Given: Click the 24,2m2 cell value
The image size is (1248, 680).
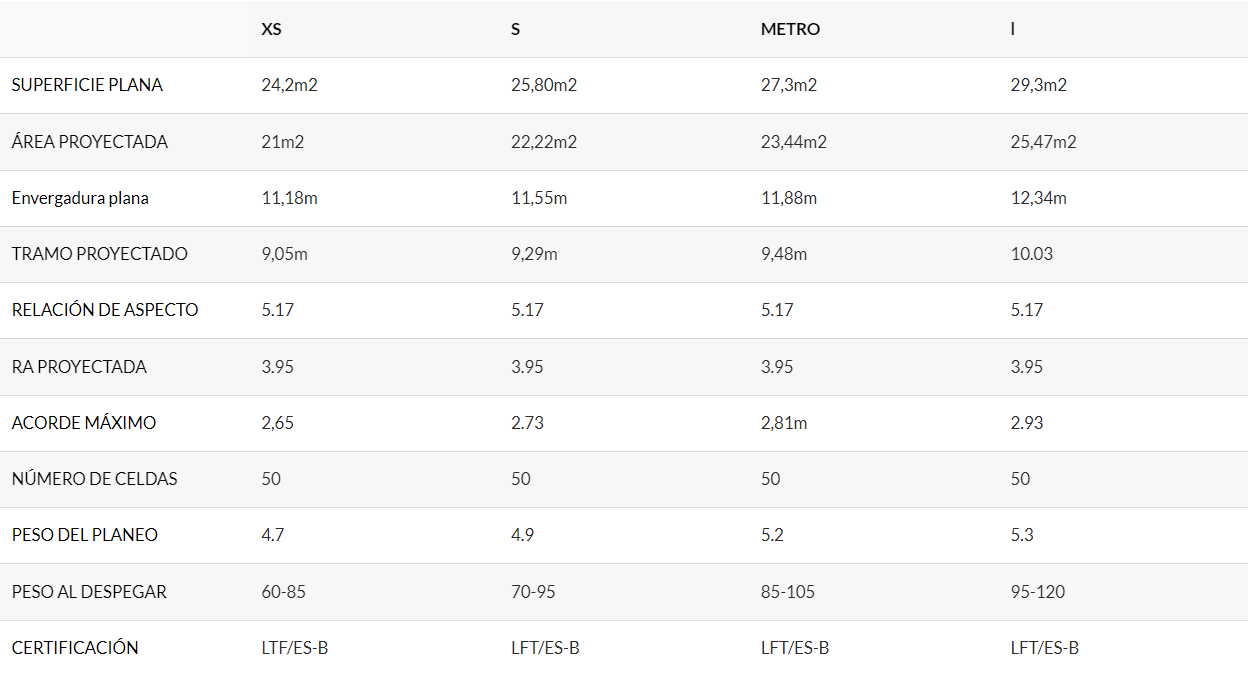Looking at the screenshot, I should pyautogui.click(x=289, y=85).
